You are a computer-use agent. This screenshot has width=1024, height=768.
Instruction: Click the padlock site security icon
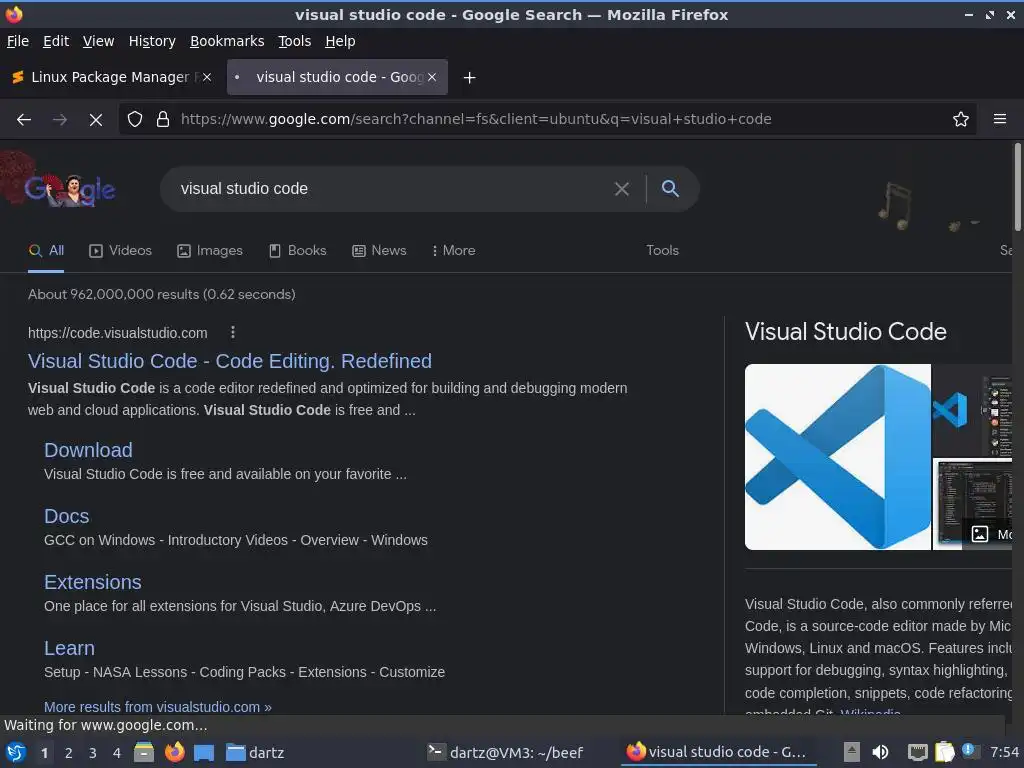tap(163, 119)
